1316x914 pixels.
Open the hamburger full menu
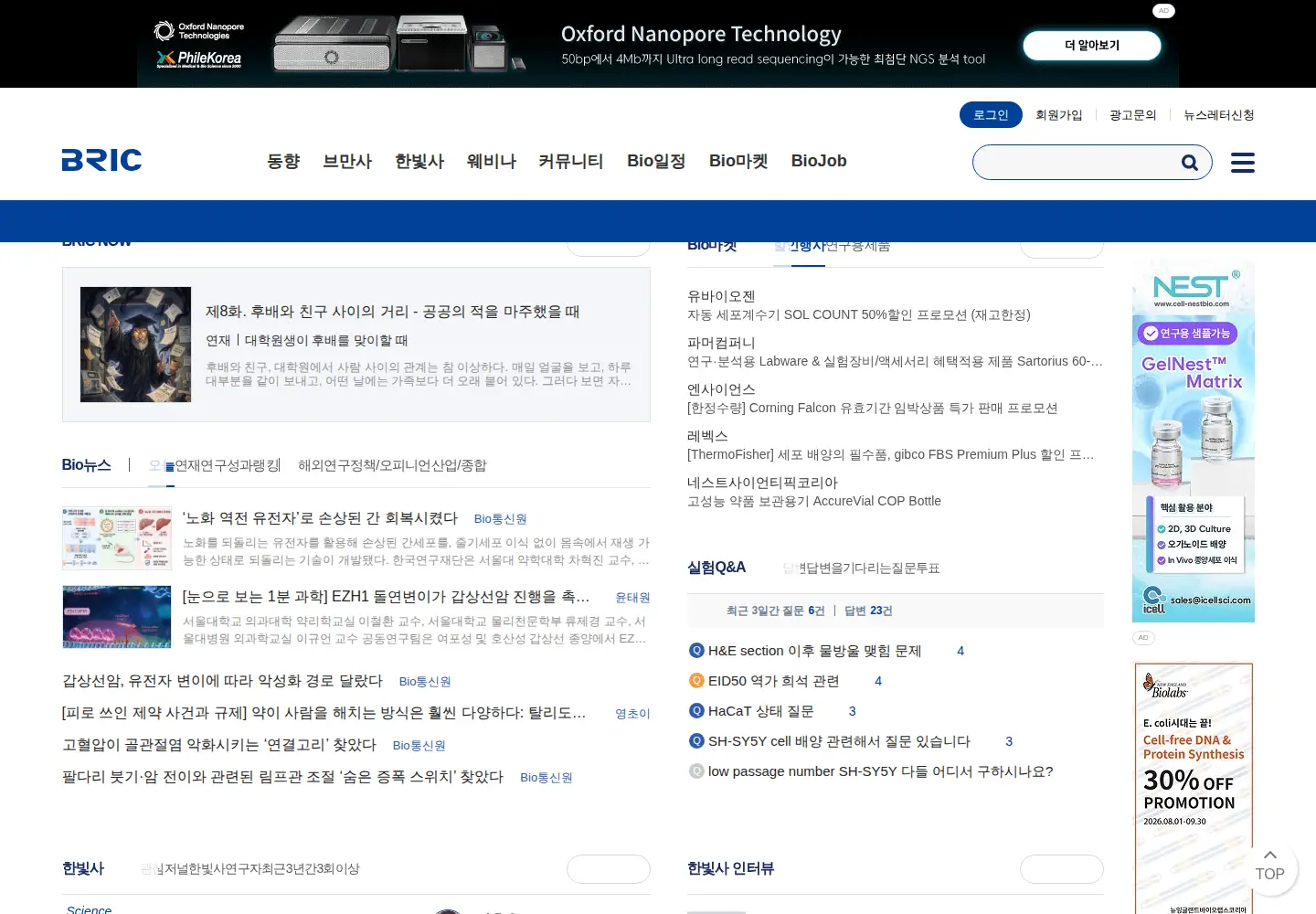point(1242,163)
